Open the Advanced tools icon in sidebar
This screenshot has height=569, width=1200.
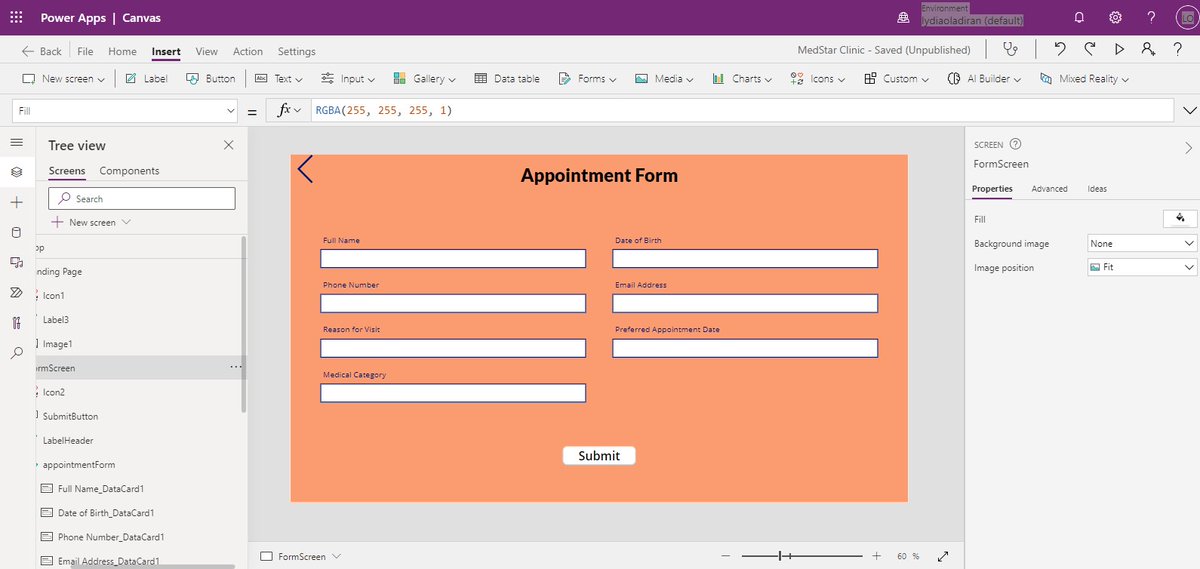point(16,322)
